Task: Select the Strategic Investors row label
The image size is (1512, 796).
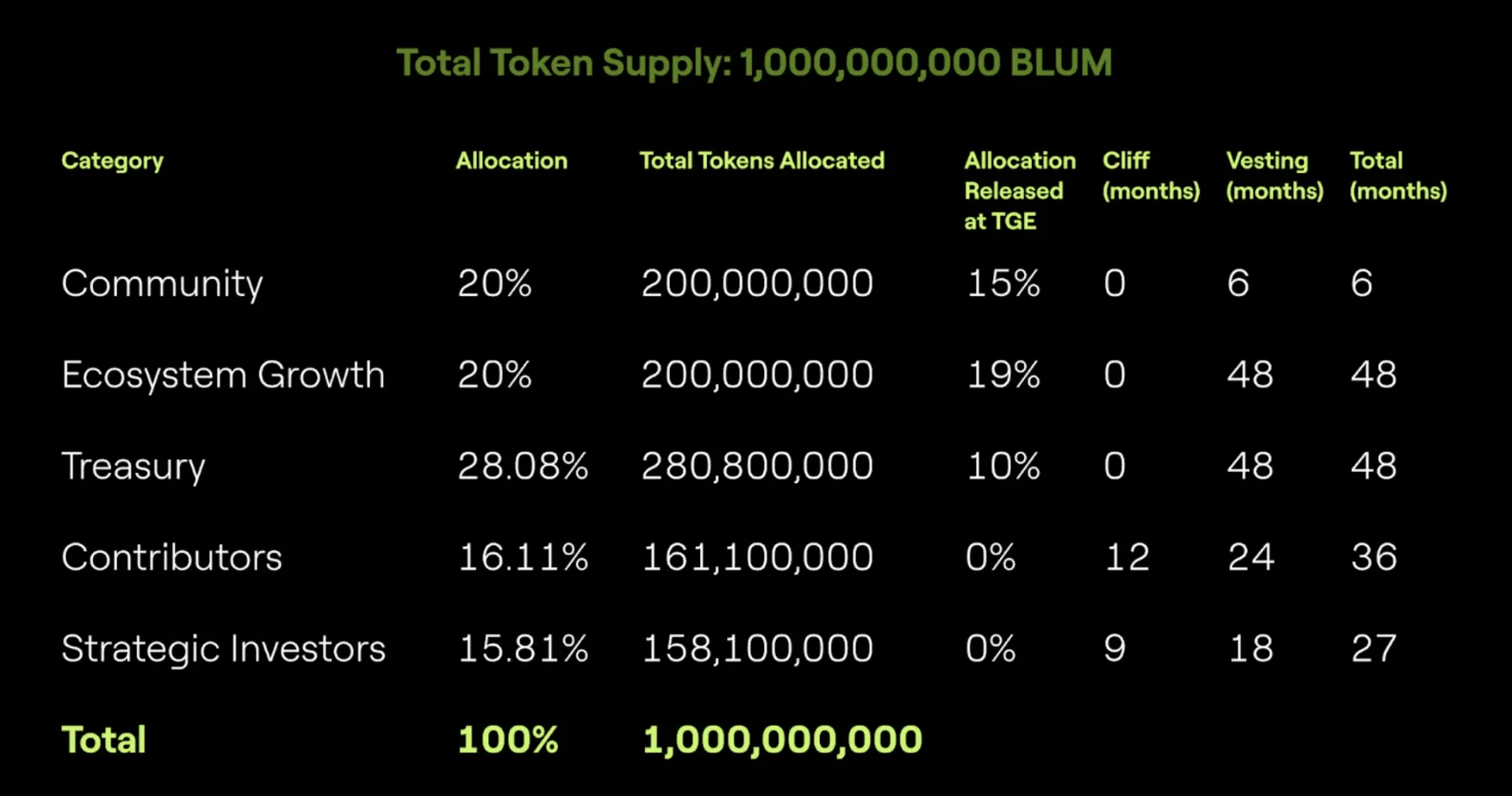Action: (x=224, y=649)
